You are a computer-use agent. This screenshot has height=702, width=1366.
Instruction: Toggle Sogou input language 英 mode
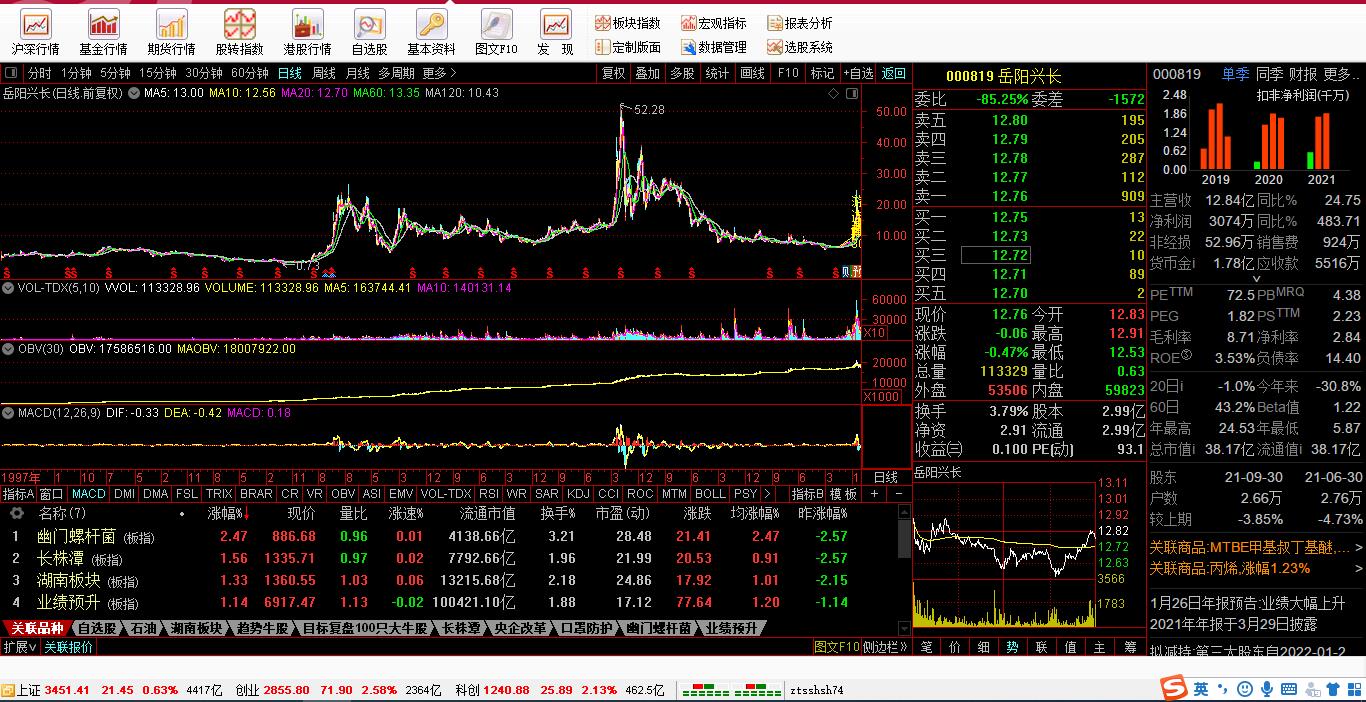point(1201,689)
